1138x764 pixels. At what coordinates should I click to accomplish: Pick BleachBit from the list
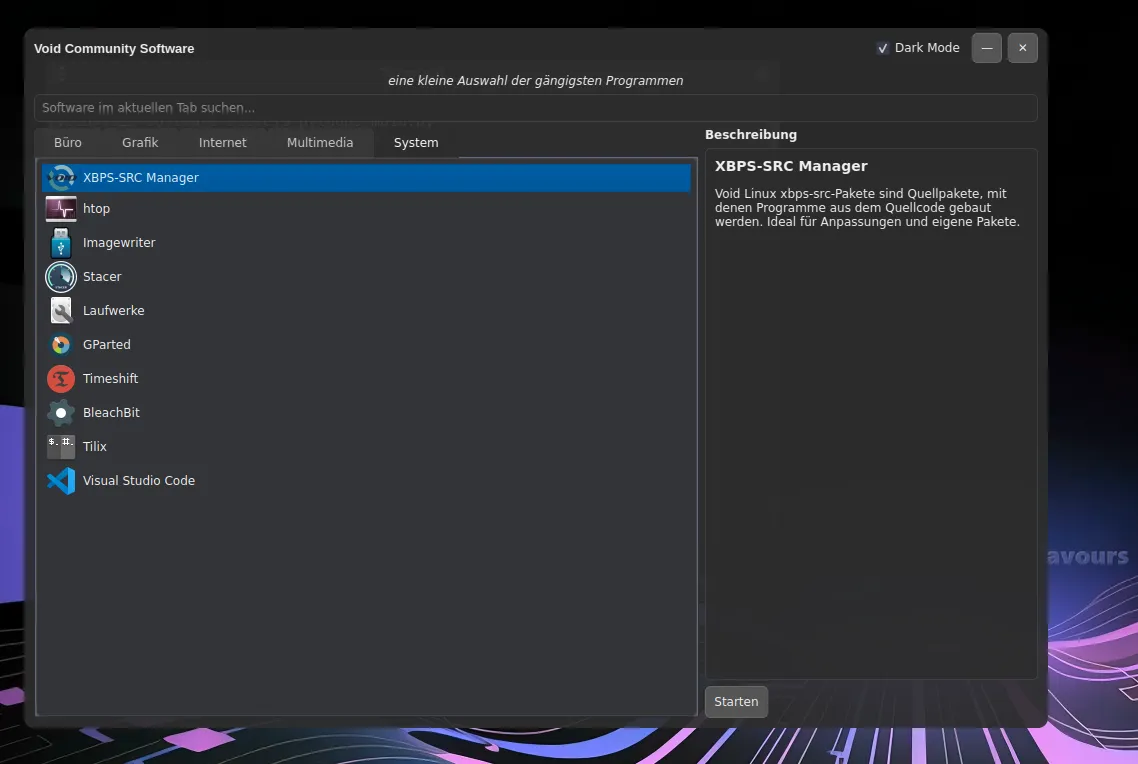pos(367,413)
